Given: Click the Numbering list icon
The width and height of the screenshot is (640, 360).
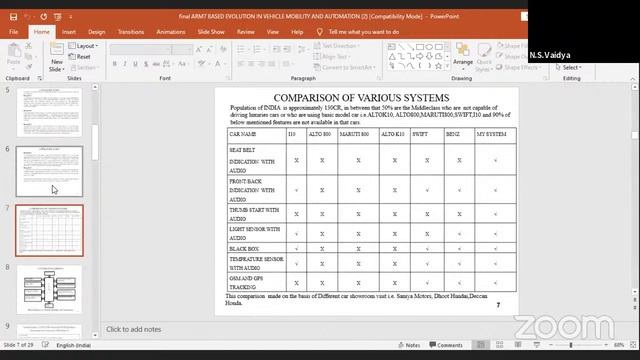Looking at the screenshot, I should tap(258, 49).
